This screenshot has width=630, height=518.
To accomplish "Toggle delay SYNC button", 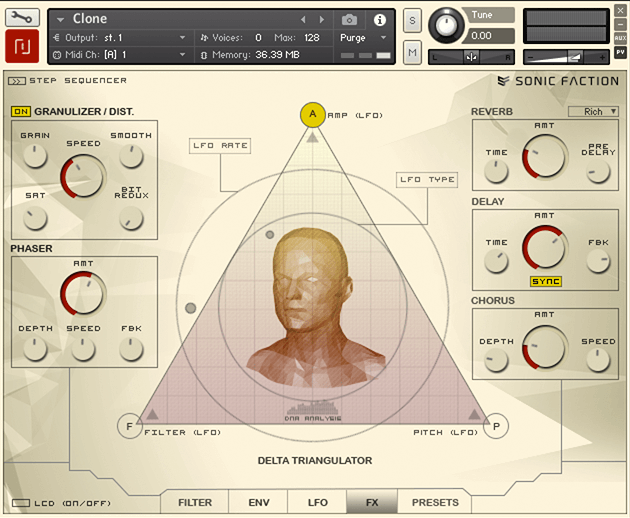I will (x=545, y=282).
